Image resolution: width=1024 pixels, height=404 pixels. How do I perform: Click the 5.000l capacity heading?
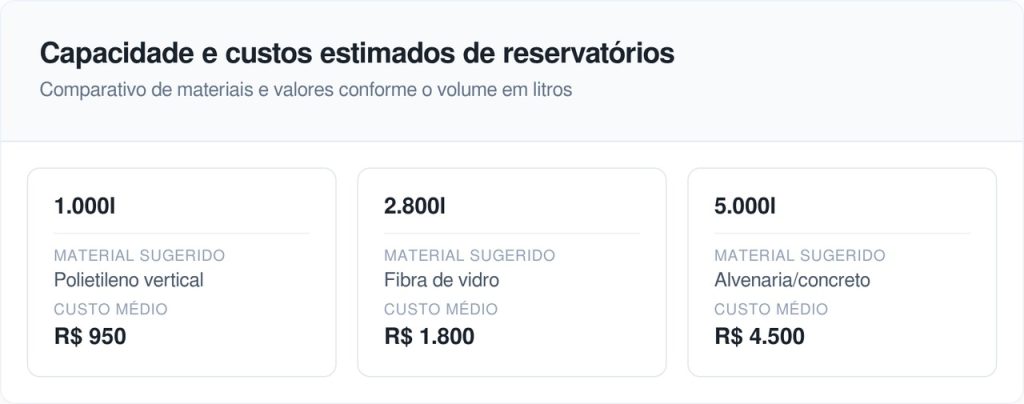click(745, 207)
